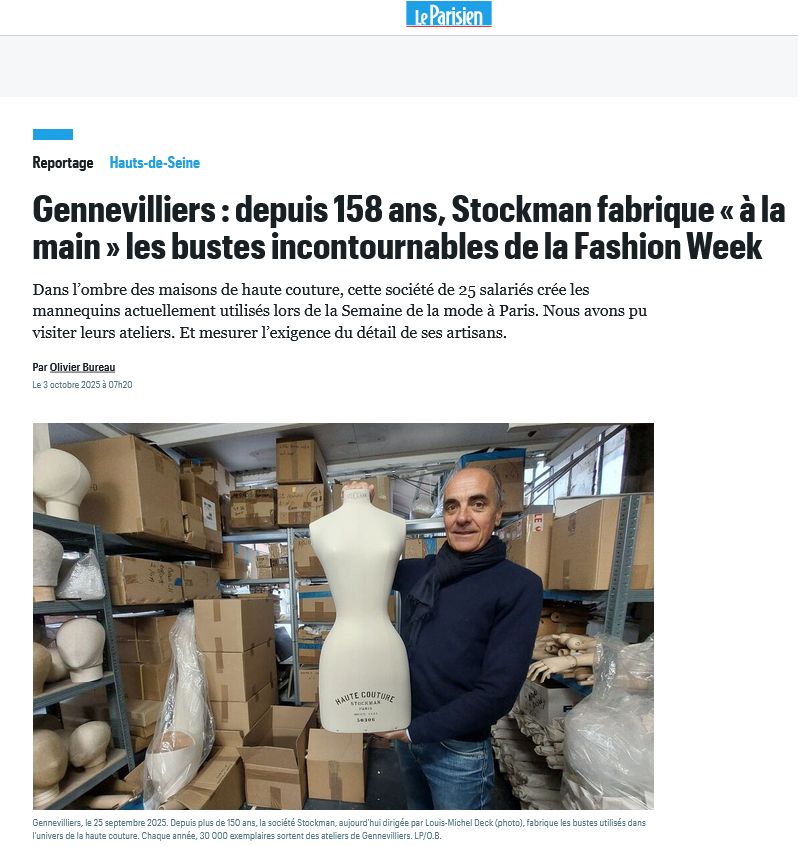Open the main article photo
Viewport: 799px width, 846px height.
coord(343,616)
